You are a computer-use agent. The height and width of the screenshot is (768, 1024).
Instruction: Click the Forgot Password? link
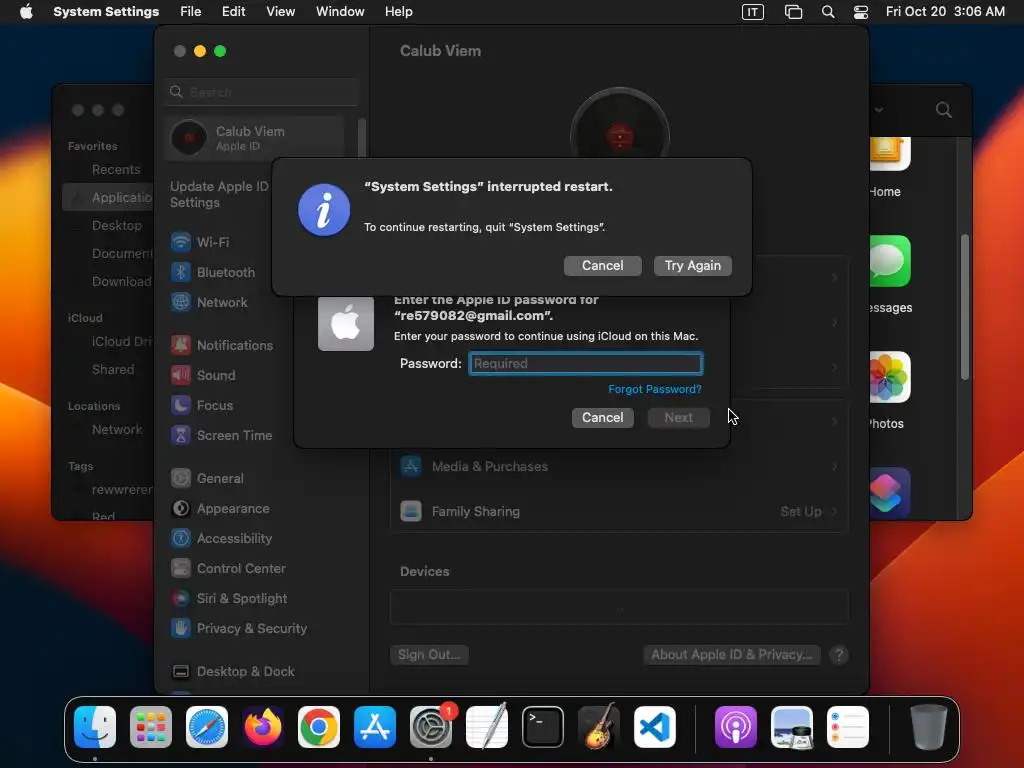pyautogui.click(x=655, y=389)
